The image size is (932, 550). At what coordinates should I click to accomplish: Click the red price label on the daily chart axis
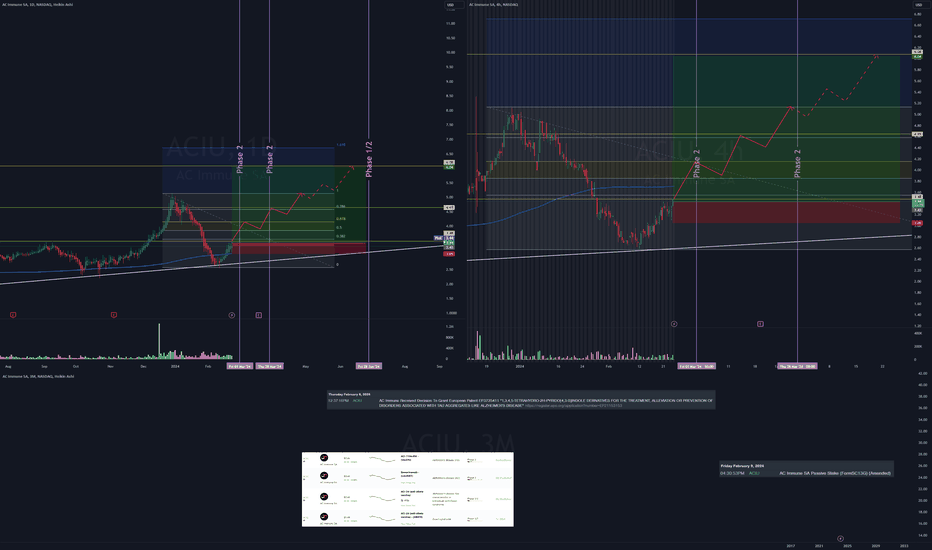click(x=449, y=254)
